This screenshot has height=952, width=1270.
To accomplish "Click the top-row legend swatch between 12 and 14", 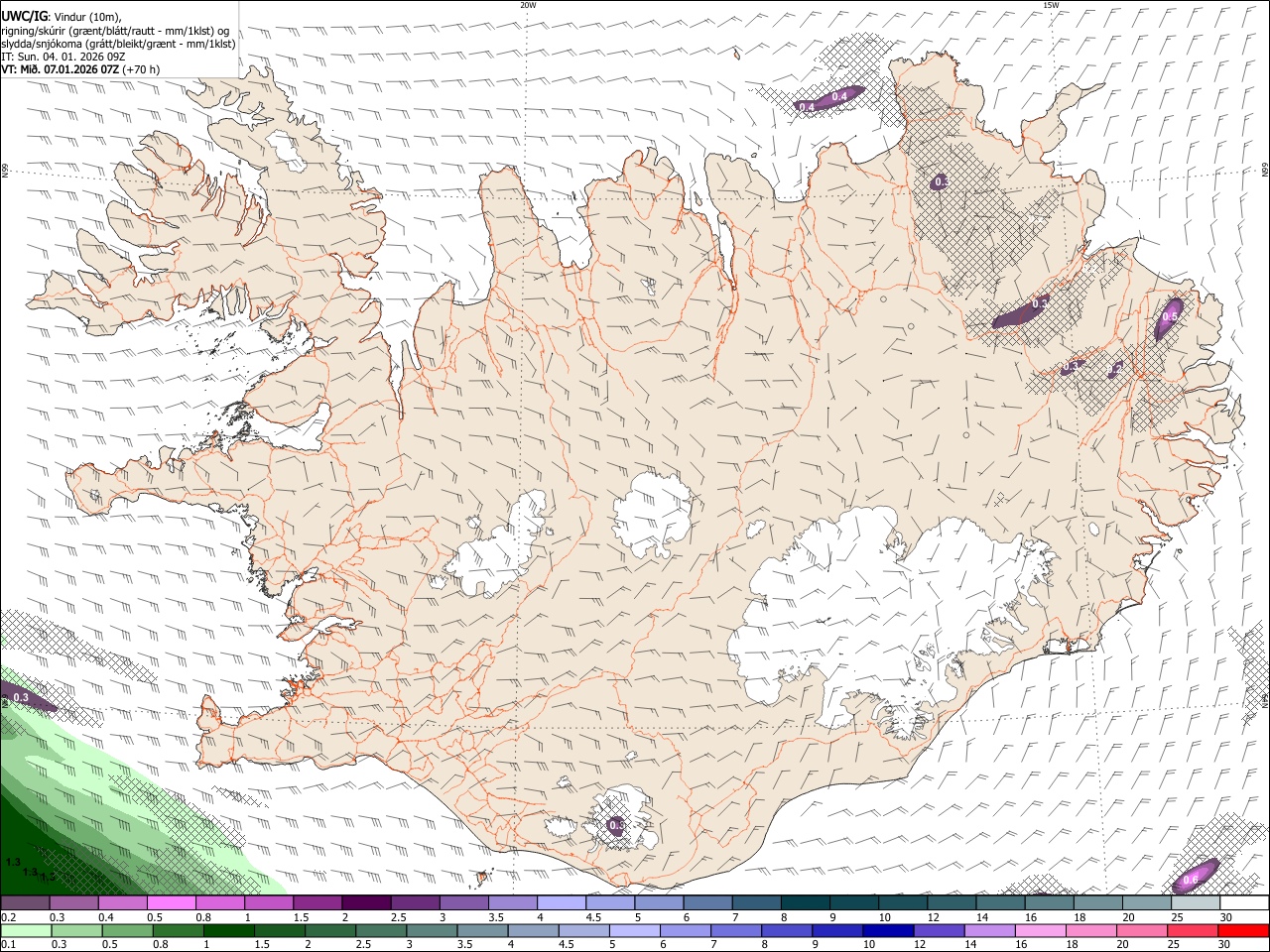I will tap(951, 903).
